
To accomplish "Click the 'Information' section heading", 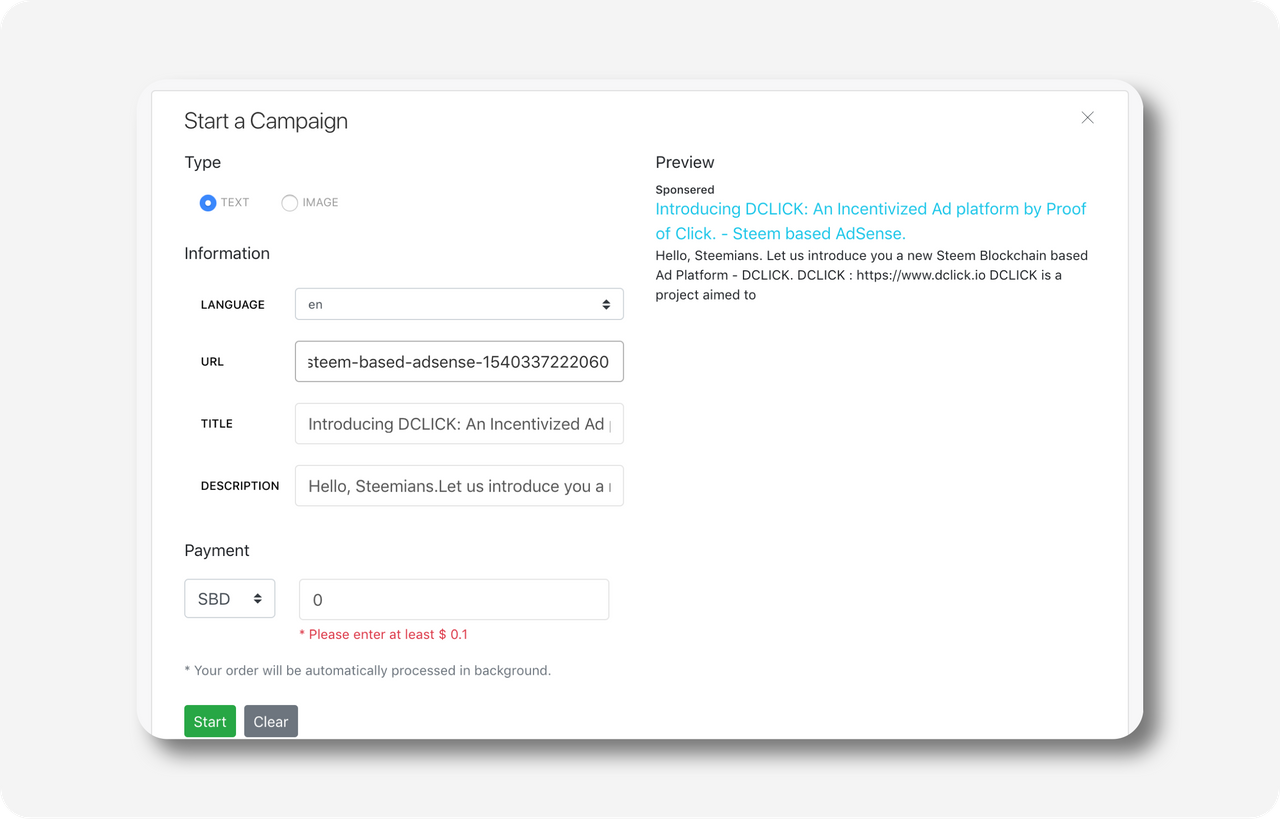I will (227, 253).
